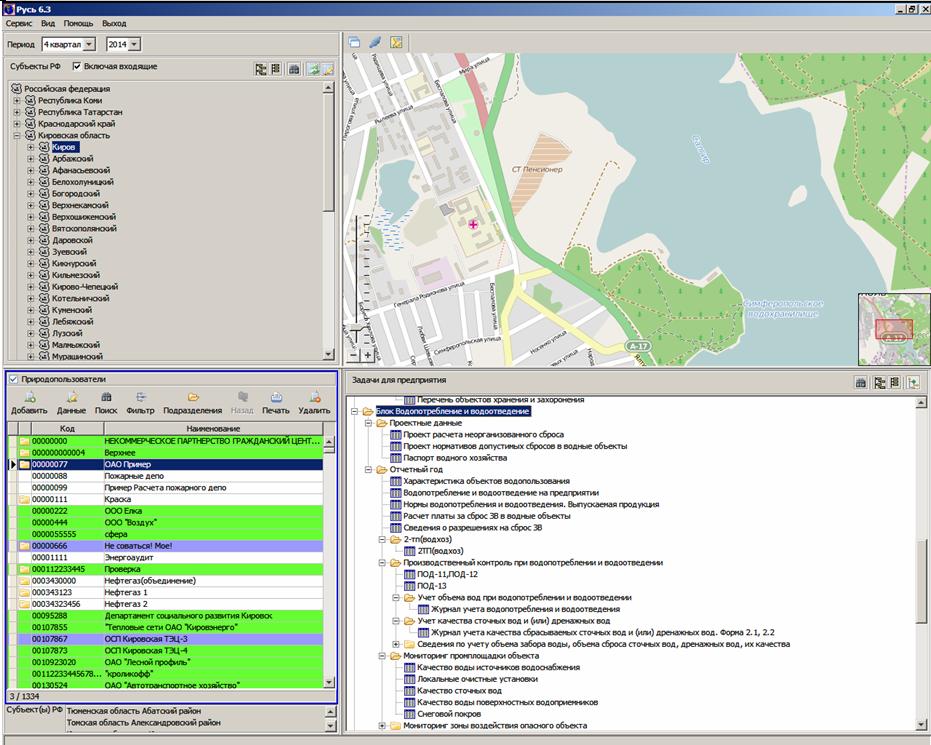Screen dimensions: 931x745
Task: Uncheck the Природопользователи checkbox
Action: (14, 380)
